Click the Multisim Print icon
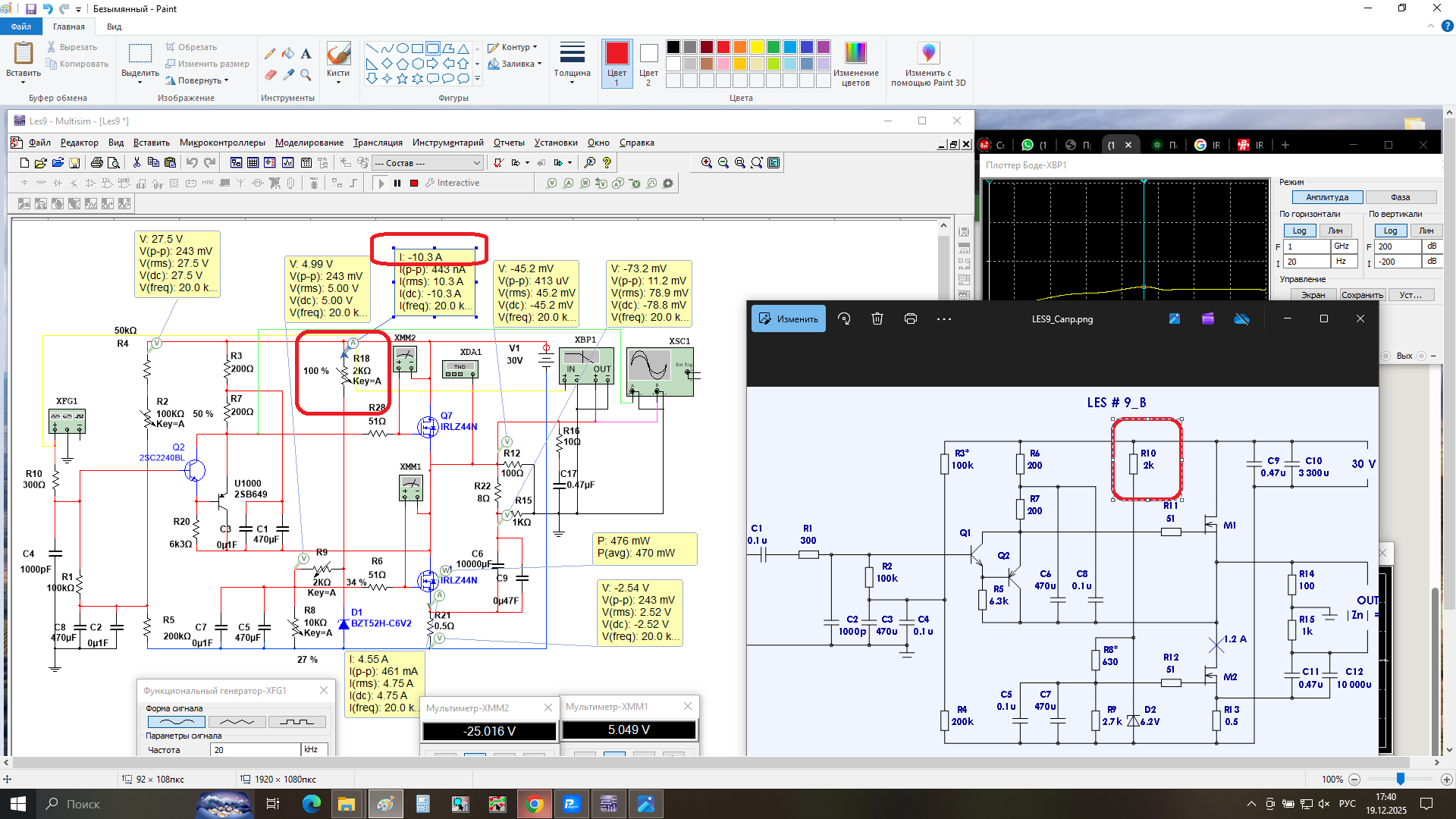 click(x=96, y=162)
